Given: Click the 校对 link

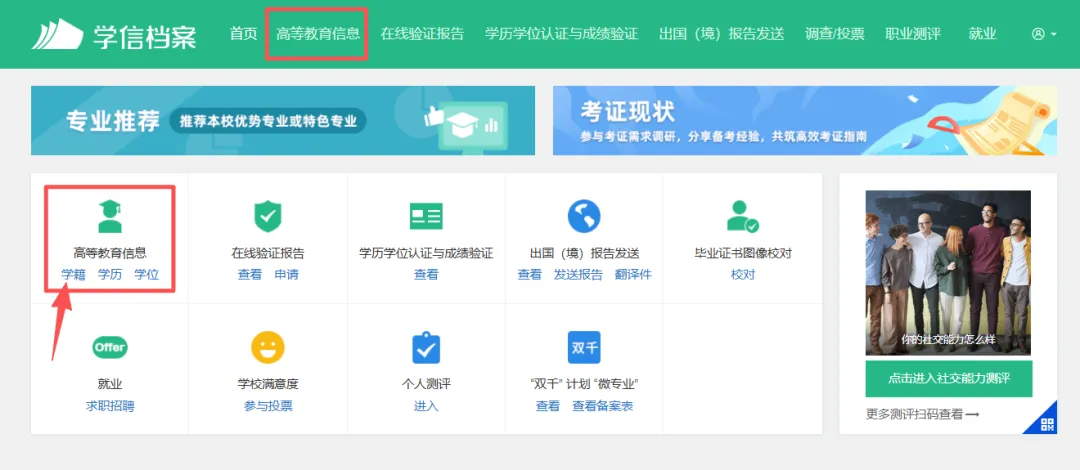Looking at the screenshot, I should tap(742, 274).
